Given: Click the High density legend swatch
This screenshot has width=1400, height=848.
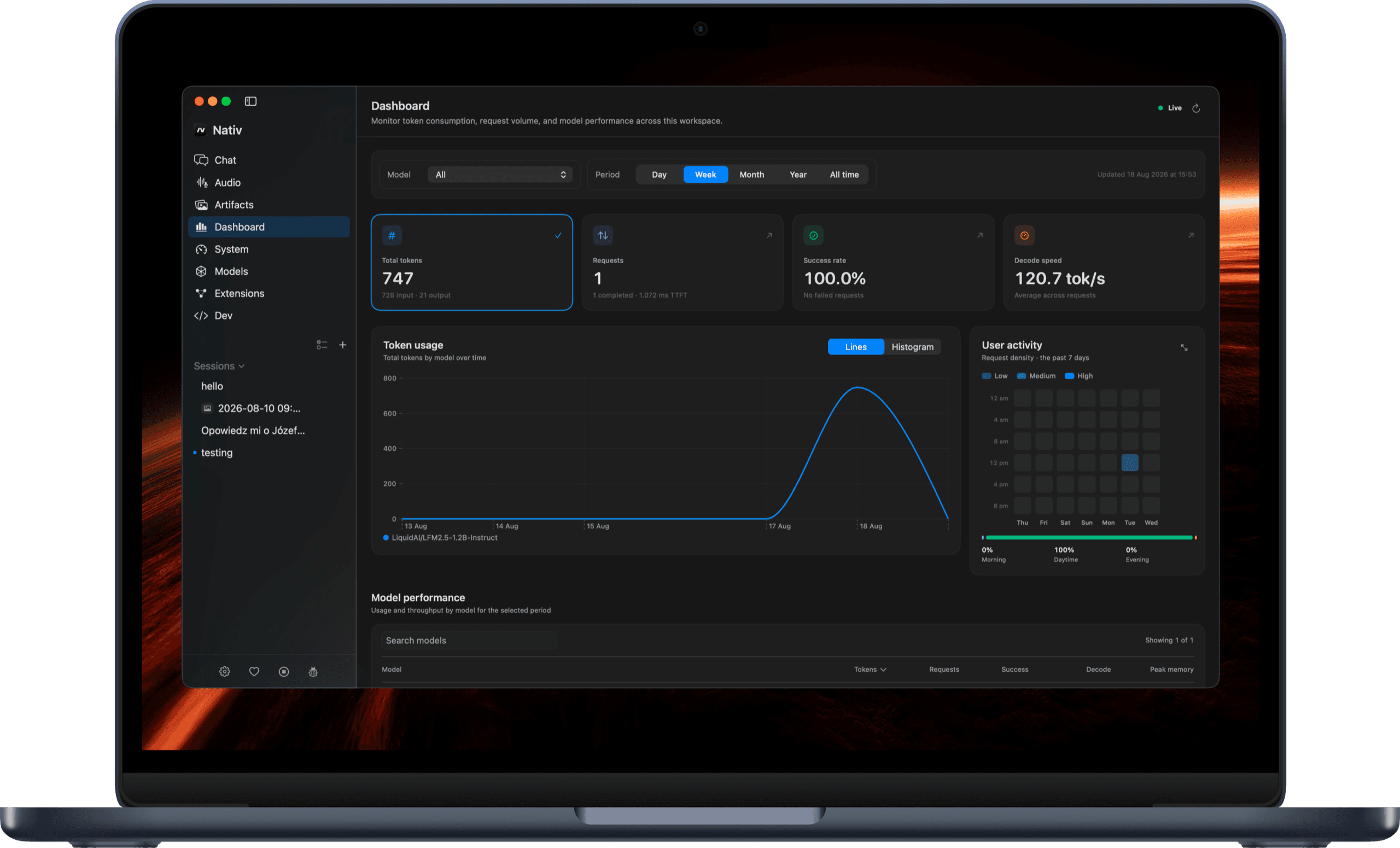Looking at the screenshot, I should pyautogui.click(x=1069, y=376).
